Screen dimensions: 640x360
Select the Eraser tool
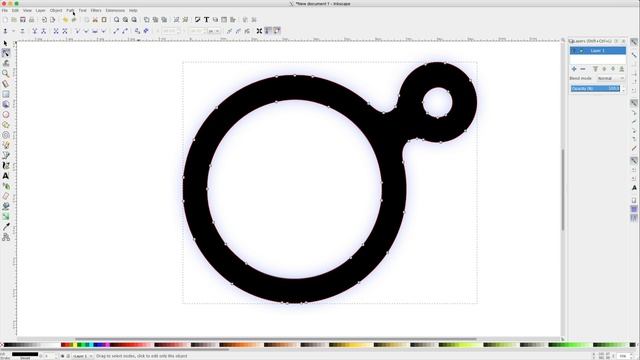coord(6,196)
